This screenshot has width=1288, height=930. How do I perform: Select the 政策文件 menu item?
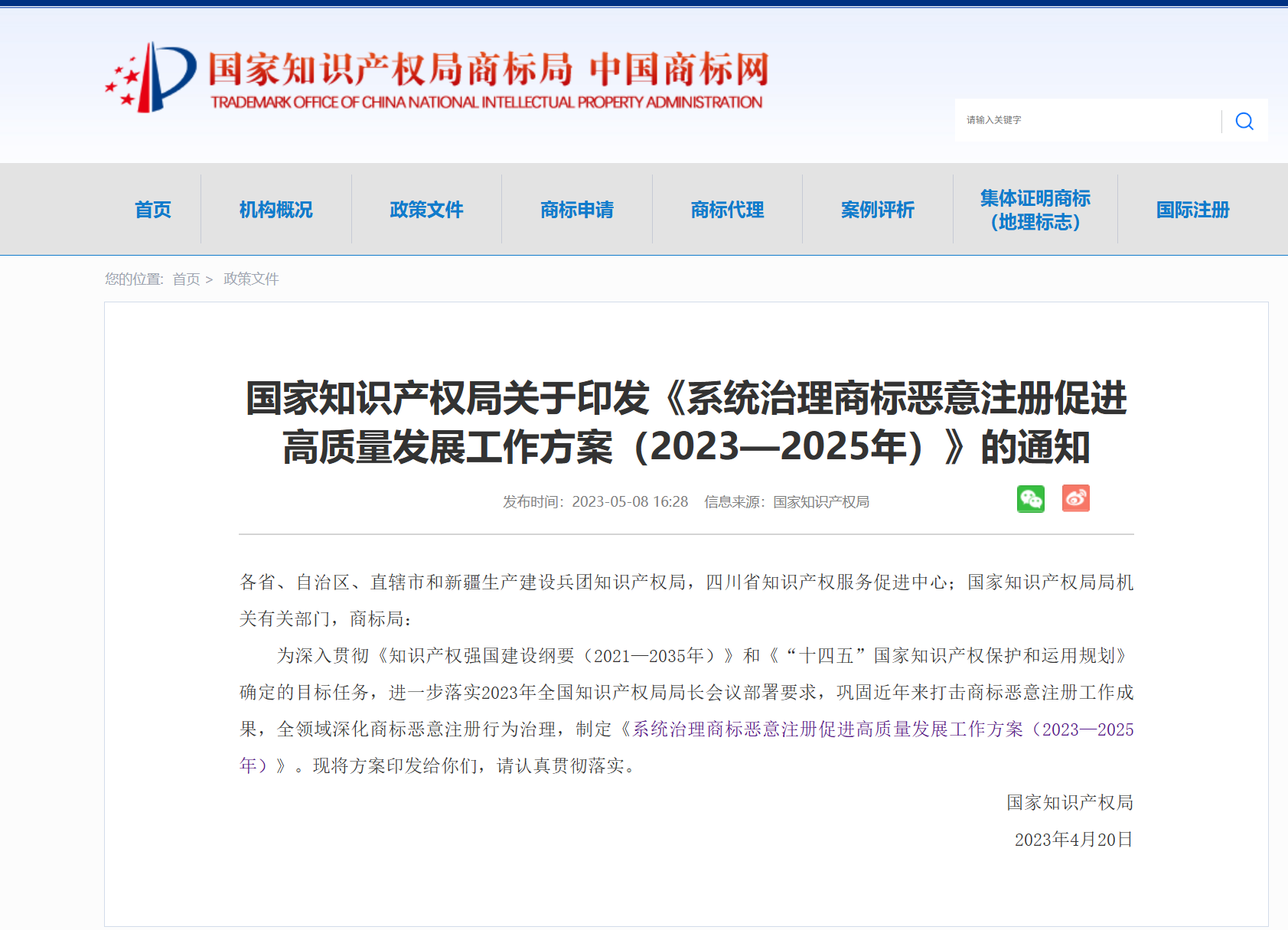click(426, 209)
